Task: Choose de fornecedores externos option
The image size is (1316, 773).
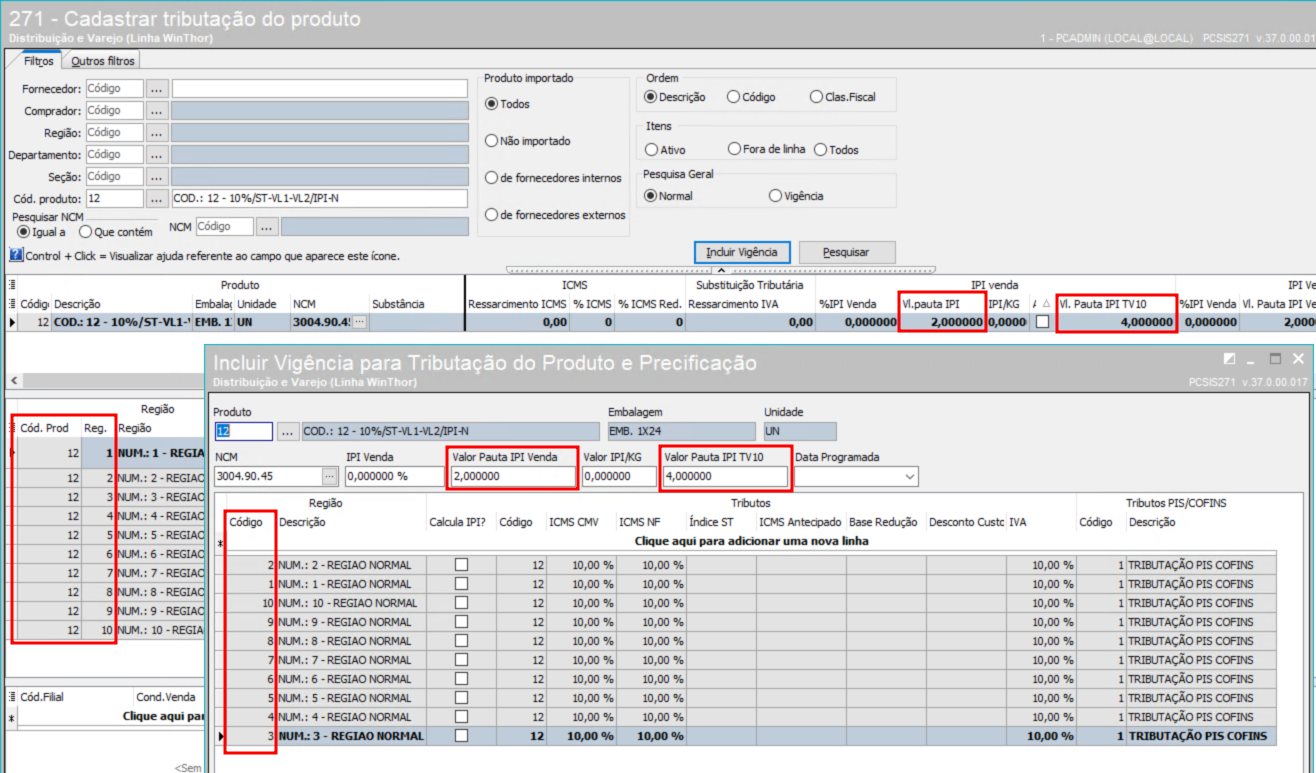Action: [555, 215]
